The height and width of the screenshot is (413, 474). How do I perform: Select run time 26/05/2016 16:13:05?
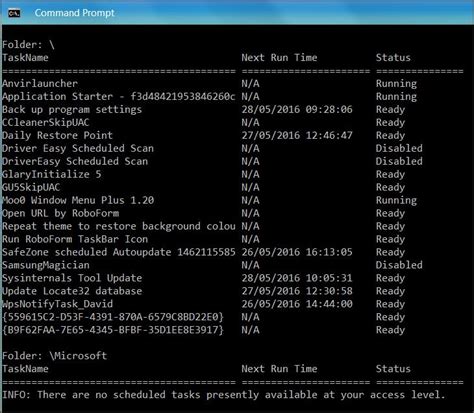pos(297,252)
